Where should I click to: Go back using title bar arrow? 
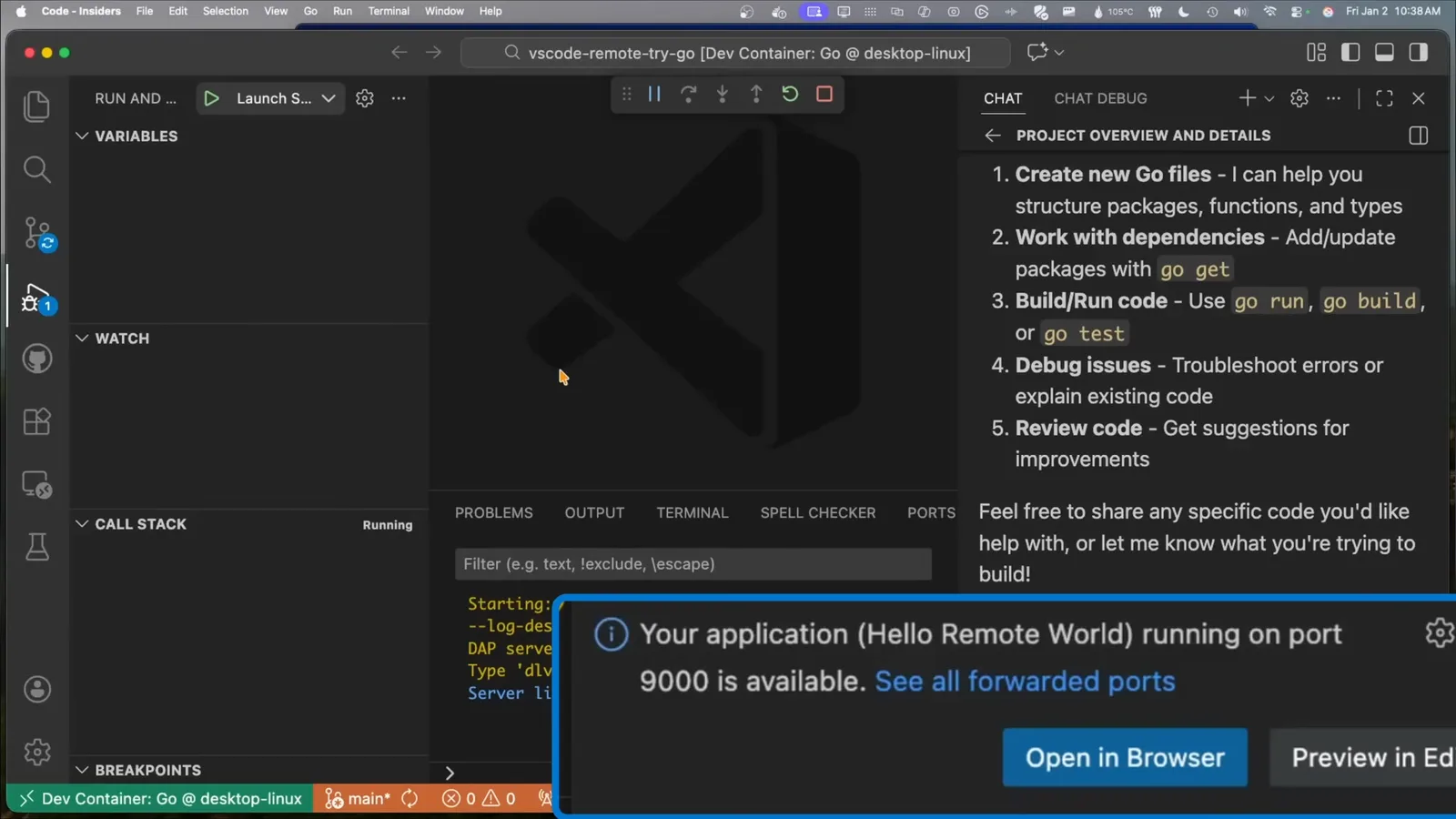click(x=399, y=53)
